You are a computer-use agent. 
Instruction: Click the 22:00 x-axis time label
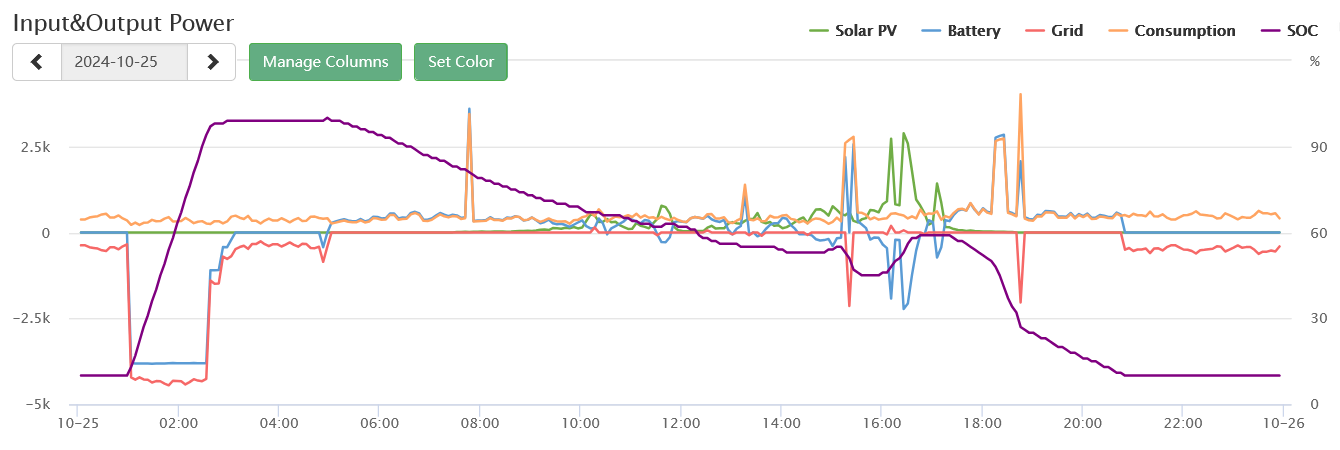click(x=1183, y=423)
